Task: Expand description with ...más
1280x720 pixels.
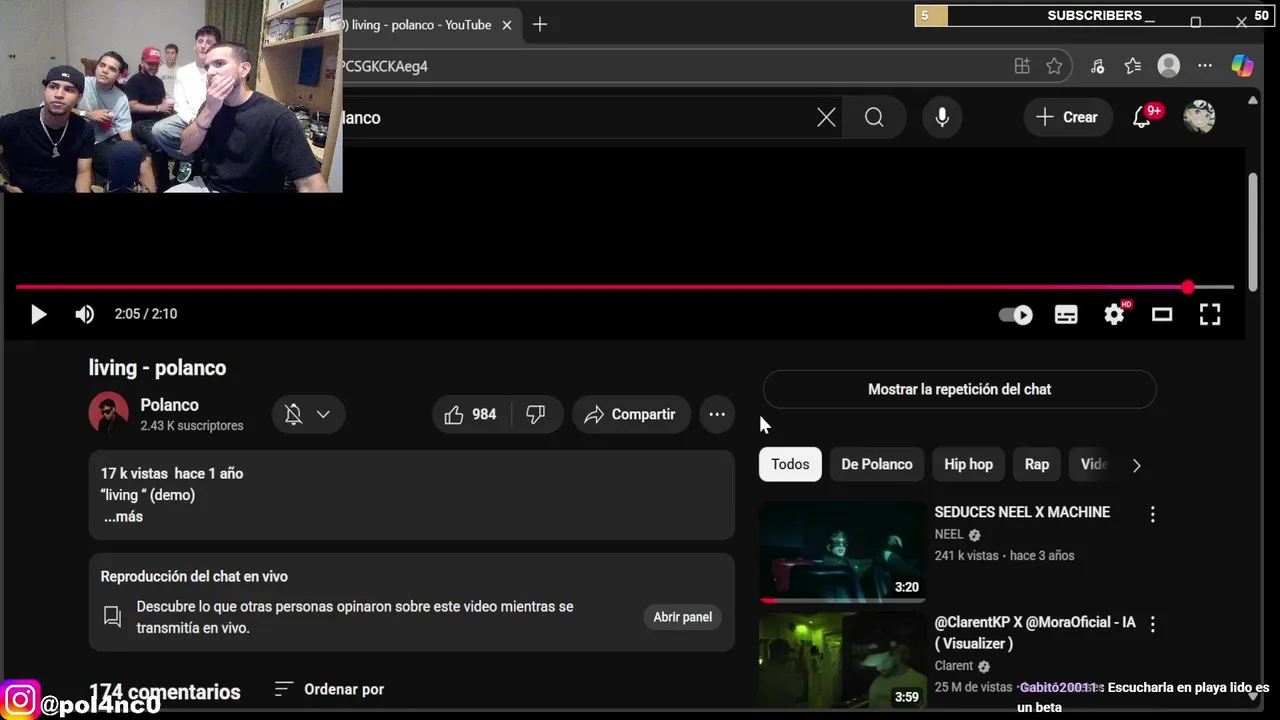Action: [x=123, y=517]
